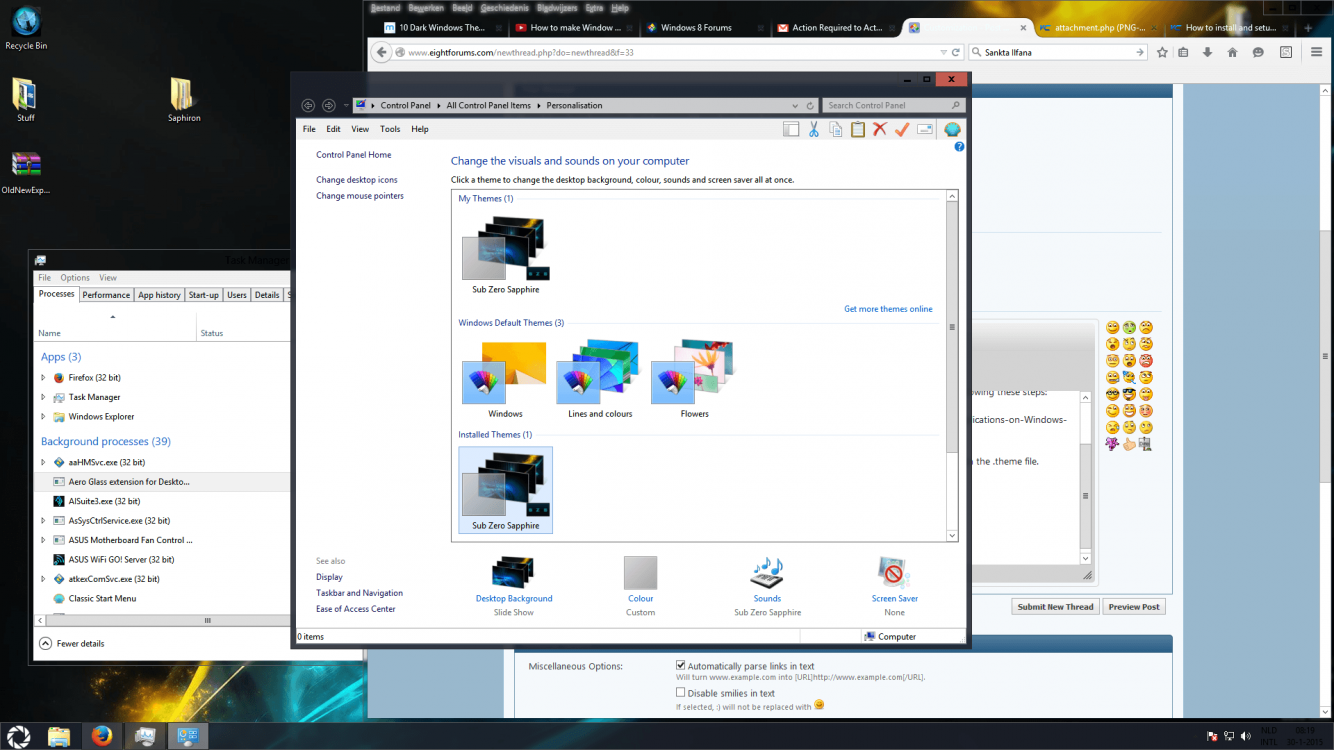
Task: Select the Windows default theme thumbnail
Action: [x=505, y=373]
